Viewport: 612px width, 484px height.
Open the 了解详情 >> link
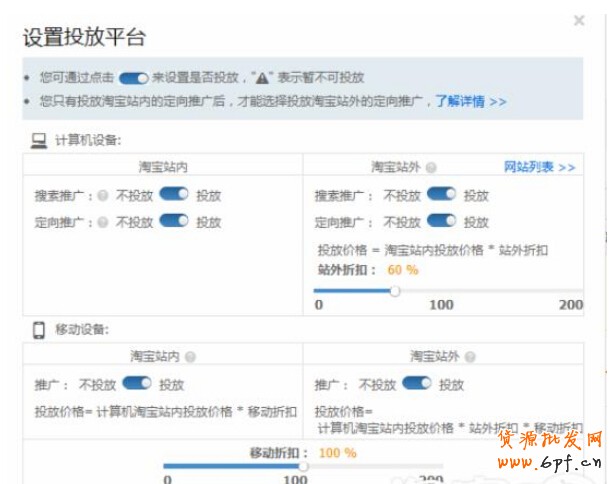click(470, 101)
